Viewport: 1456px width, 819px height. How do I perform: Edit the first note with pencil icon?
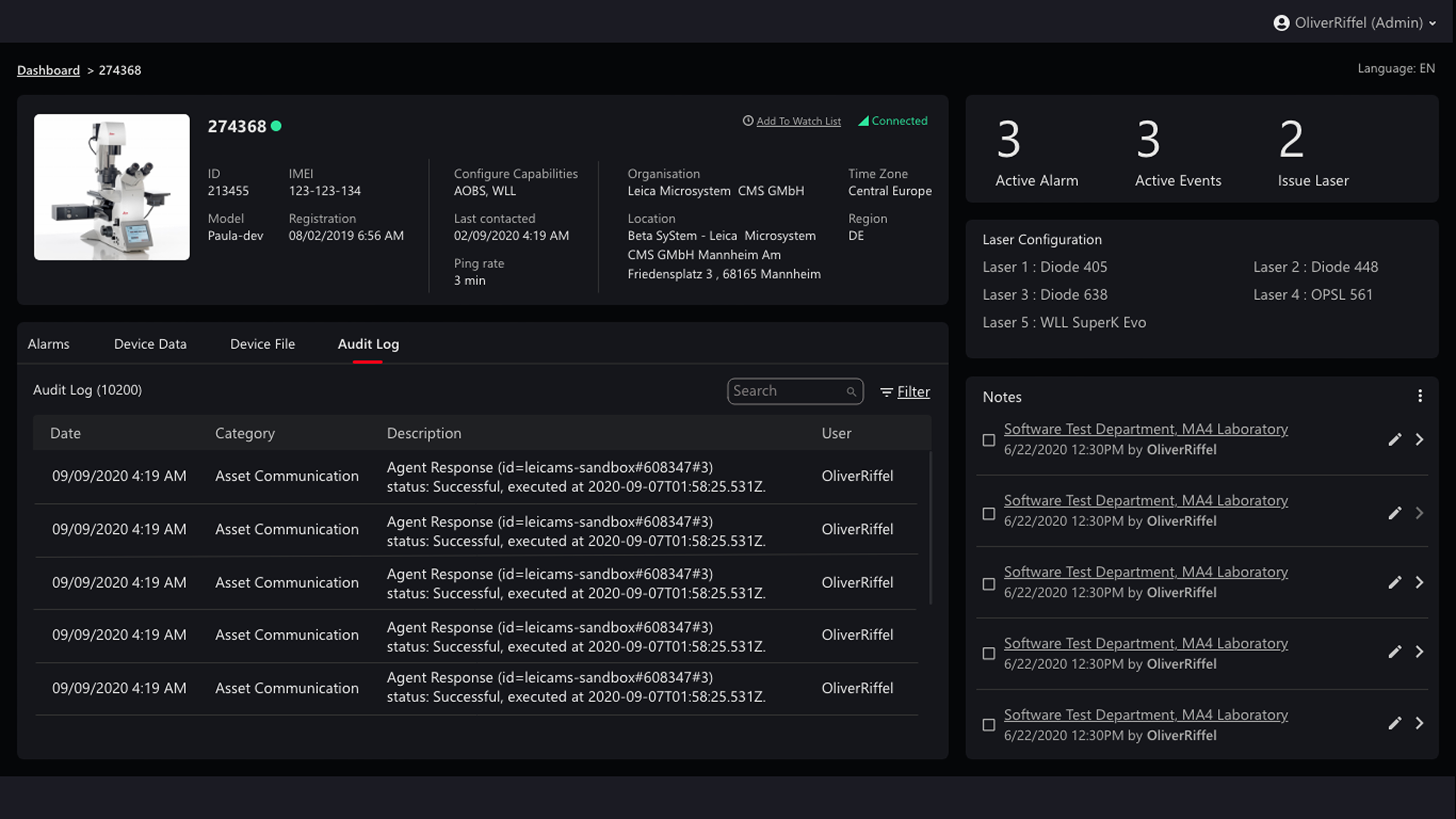[1394, 439]
